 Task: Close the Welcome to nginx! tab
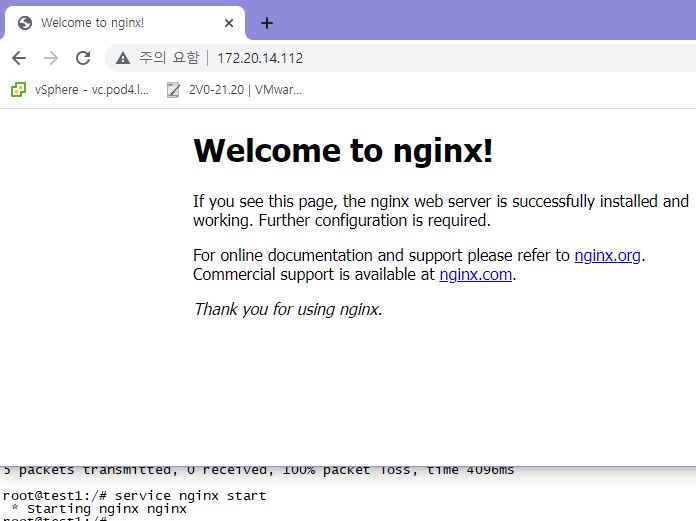(229, 23)
